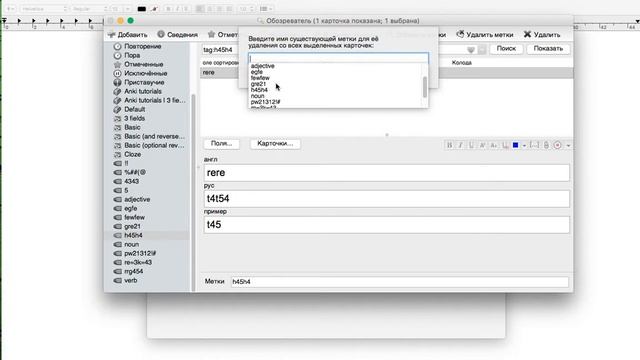This screenshot has height=360, width=640.
Task: Click the Показать button
Action: pos(548,49)
